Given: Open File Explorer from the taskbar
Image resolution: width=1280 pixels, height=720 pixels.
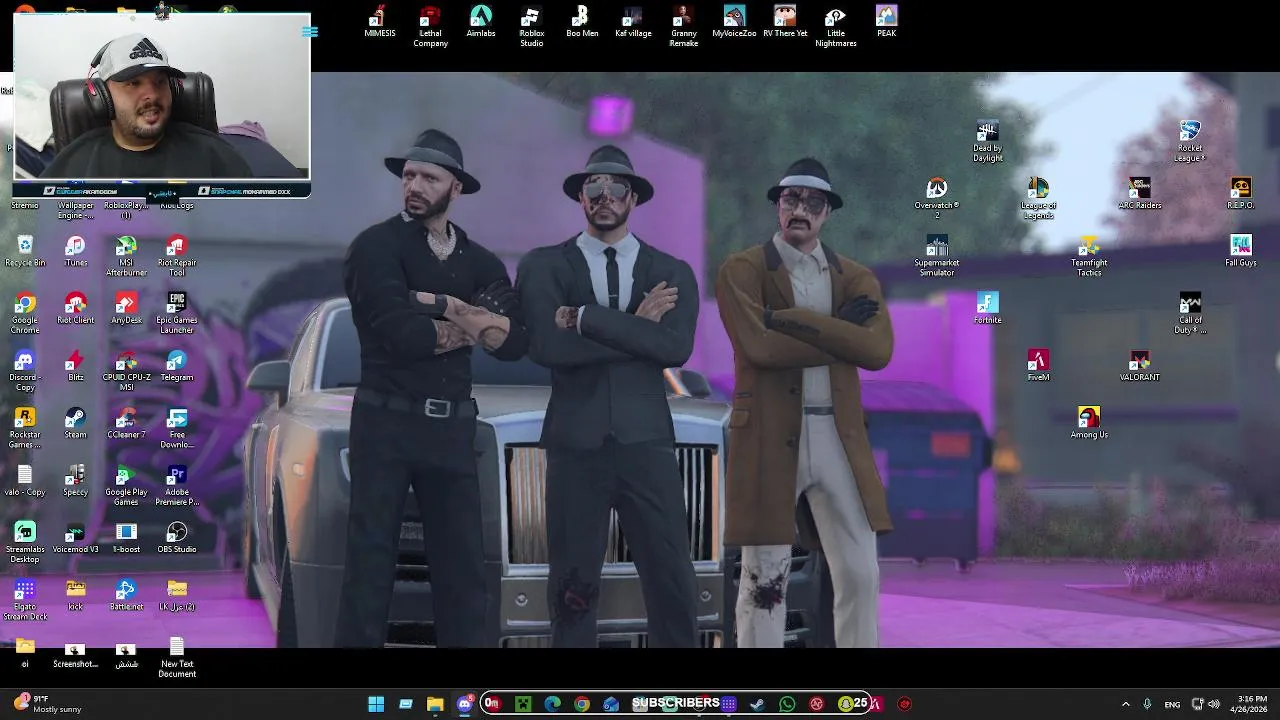Looking at the screenshot, I should click(435, 704).
